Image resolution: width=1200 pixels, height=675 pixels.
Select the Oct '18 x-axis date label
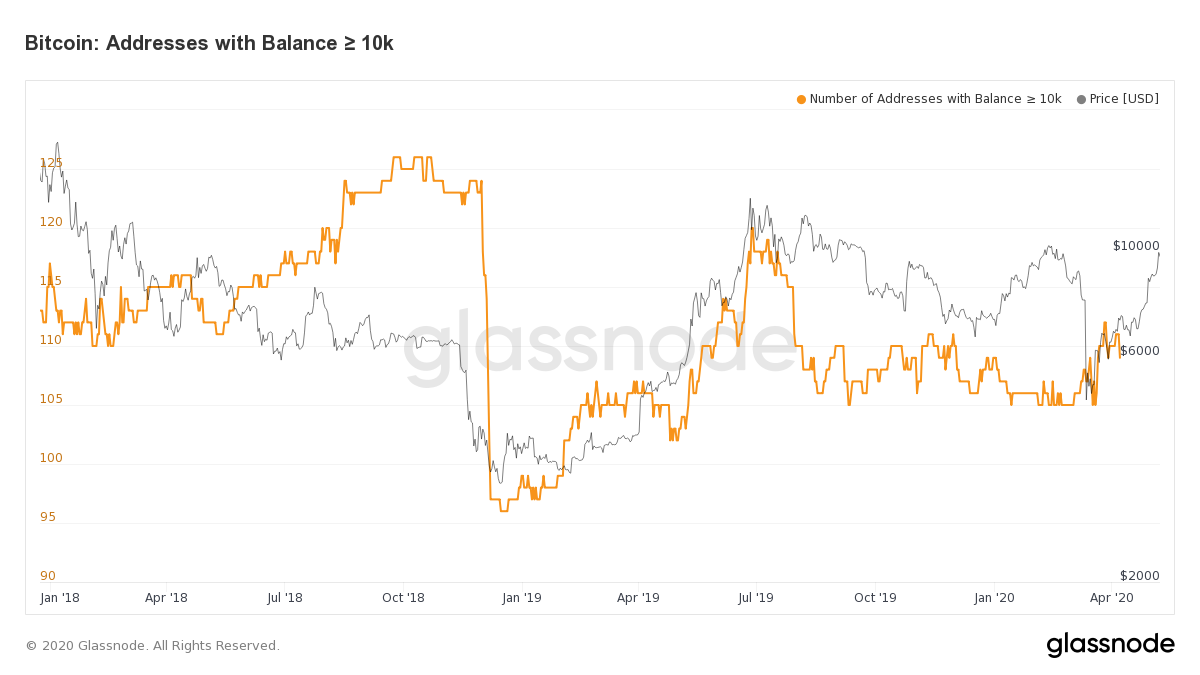[403, 598]
